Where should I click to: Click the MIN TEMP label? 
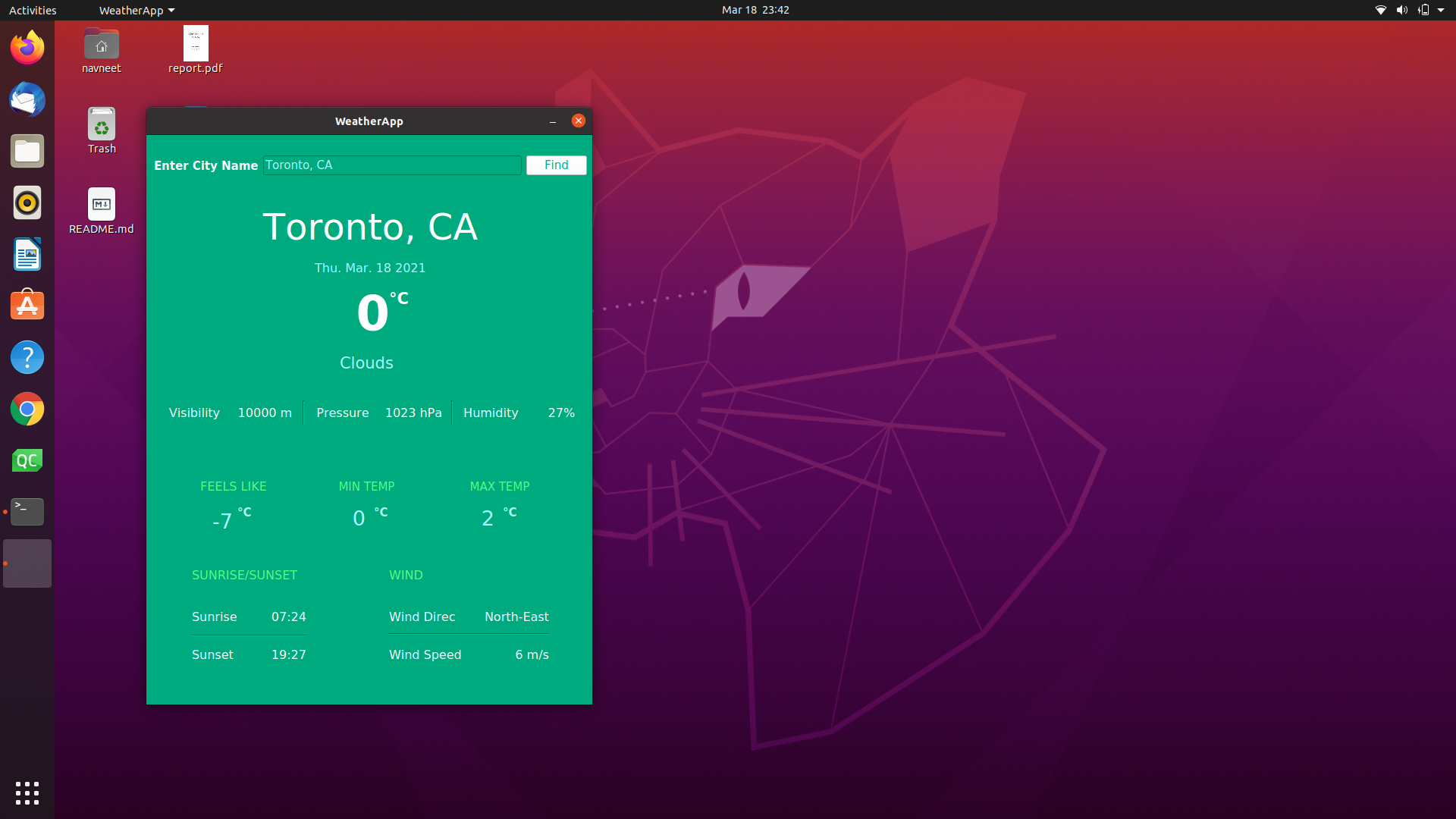coord(366,486)
